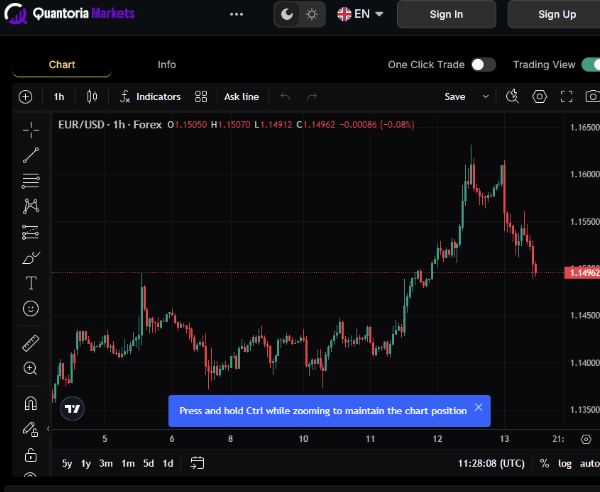Expand the Save dropdown arrow
Viewport: 600px width, 492px height.
[x=486, y=97]
